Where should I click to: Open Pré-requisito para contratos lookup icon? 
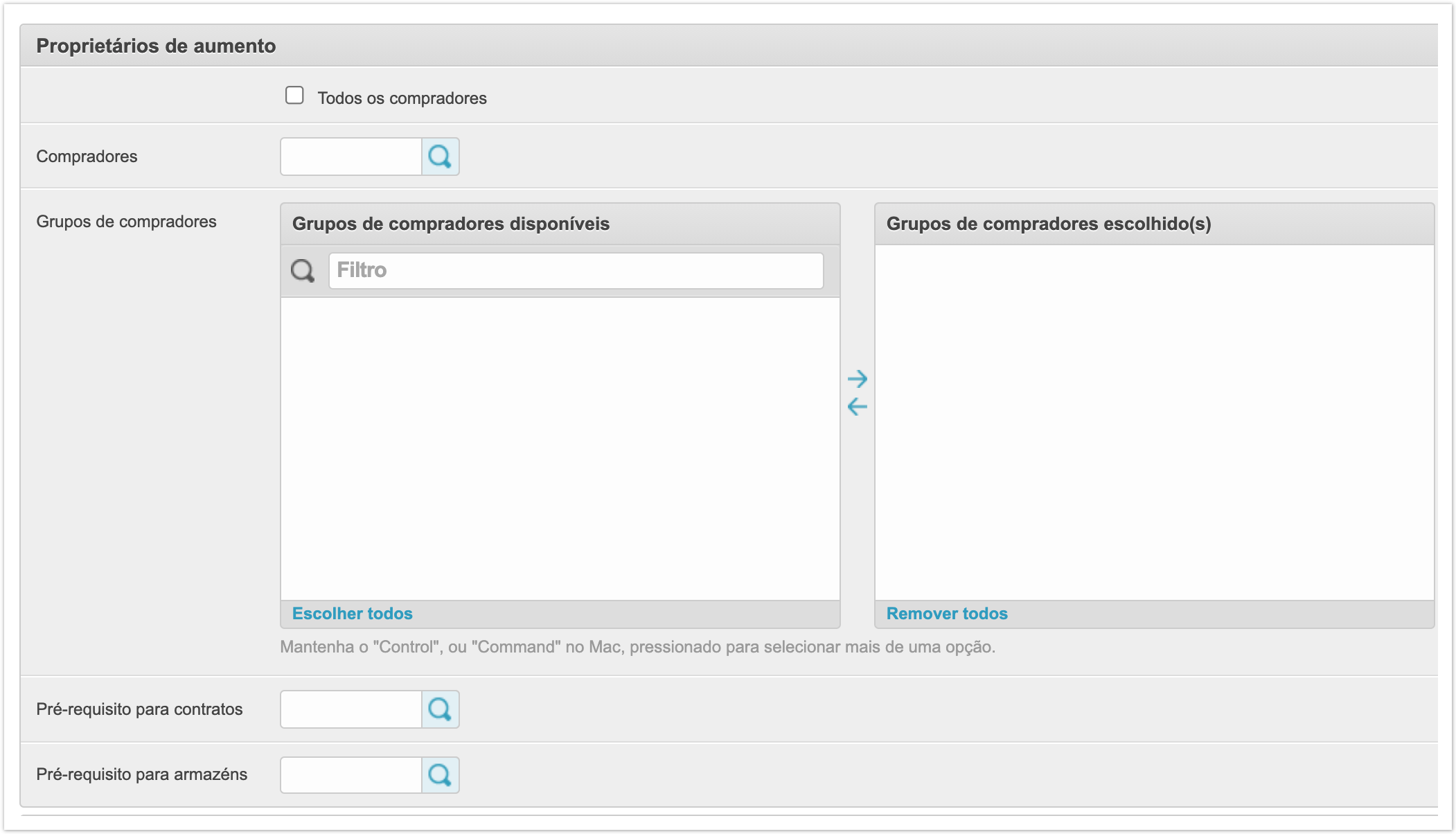pos(440,709)
